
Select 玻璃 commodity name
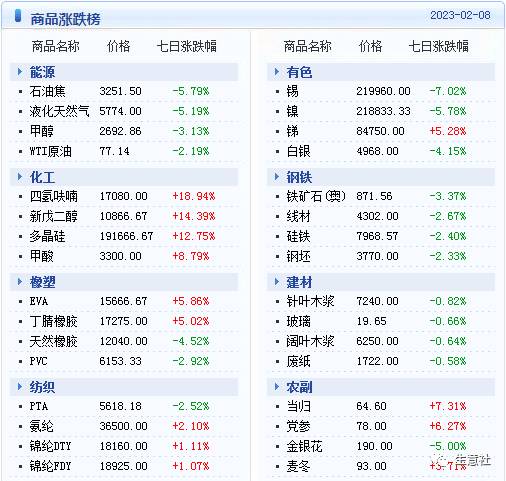coord(298,321)
